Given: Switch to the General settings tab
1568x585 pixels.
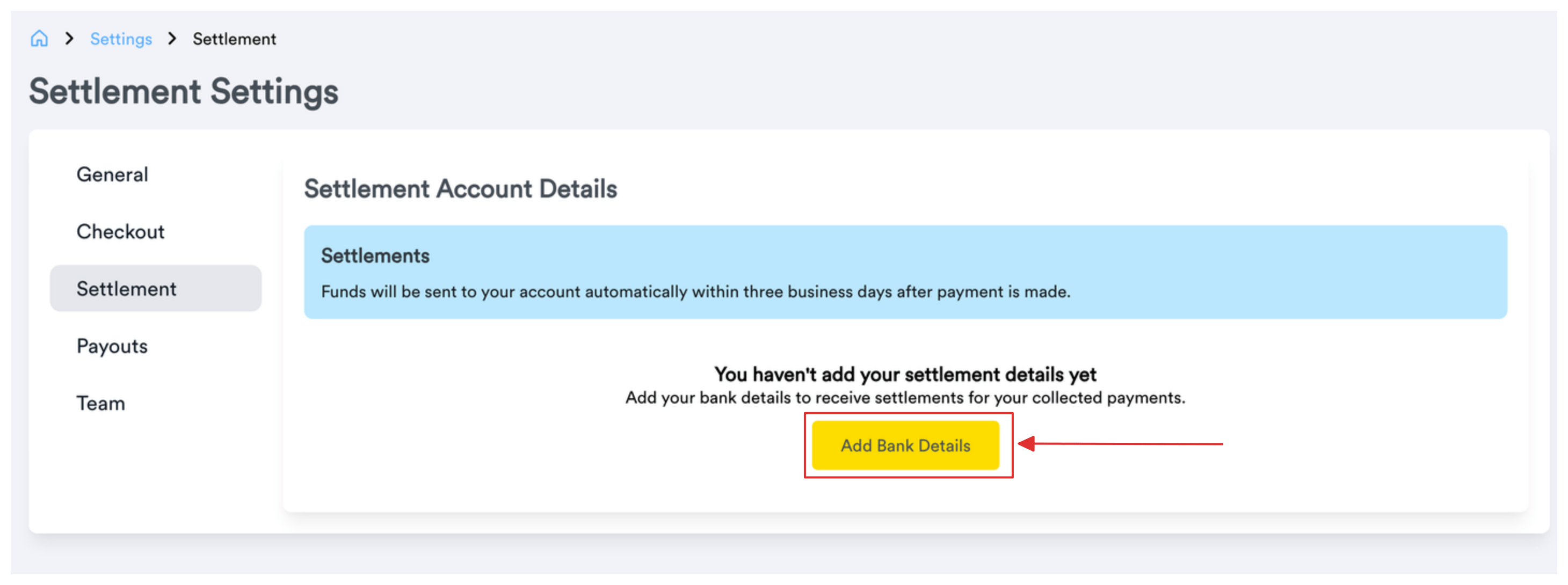Looking at the screenshot, I should [112, 174].
